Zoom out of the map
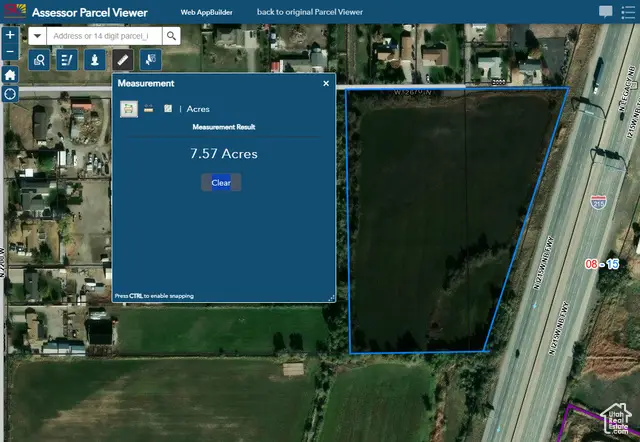This screenshot has height=442, width=640. point(10,52)
